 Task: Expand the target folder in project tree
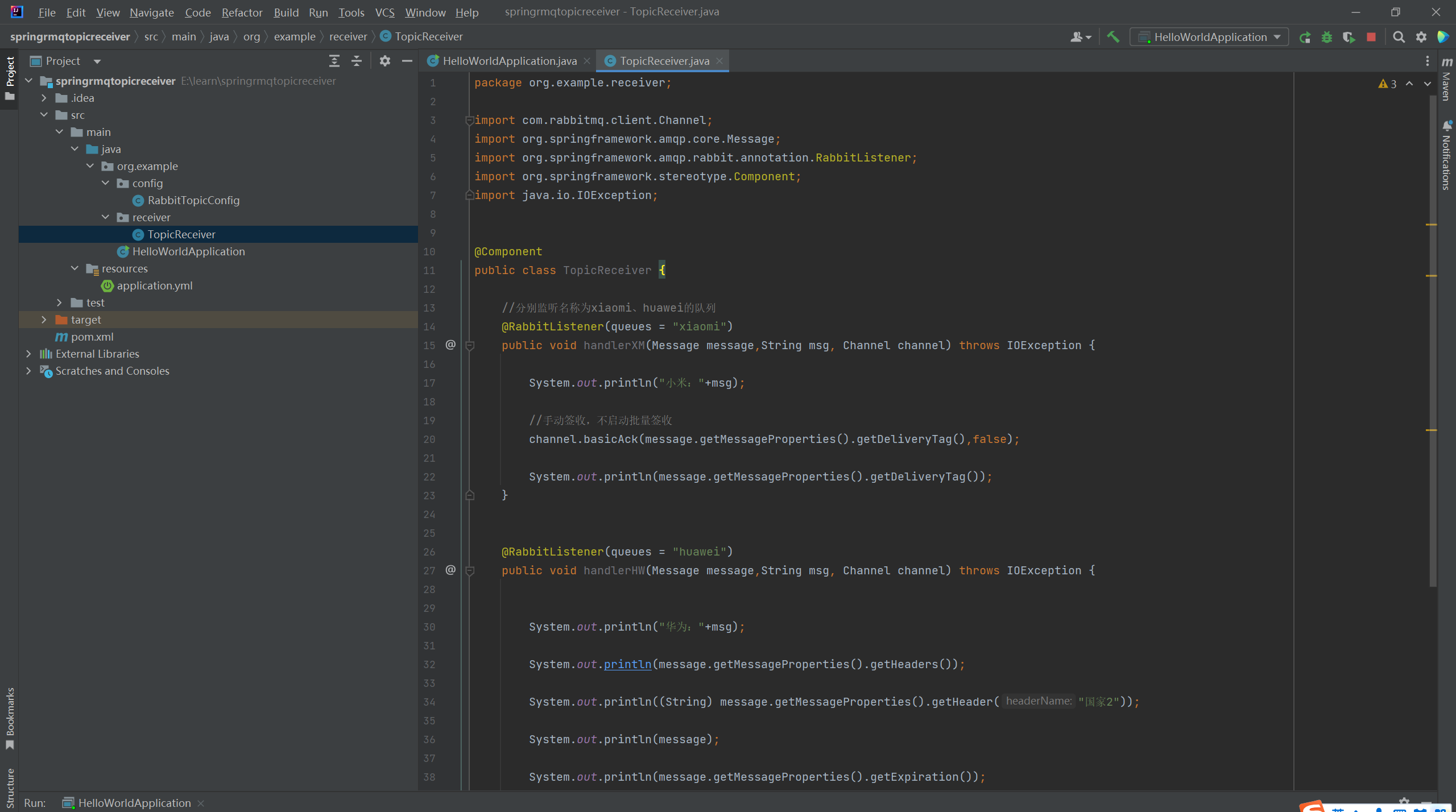[44, 320]
